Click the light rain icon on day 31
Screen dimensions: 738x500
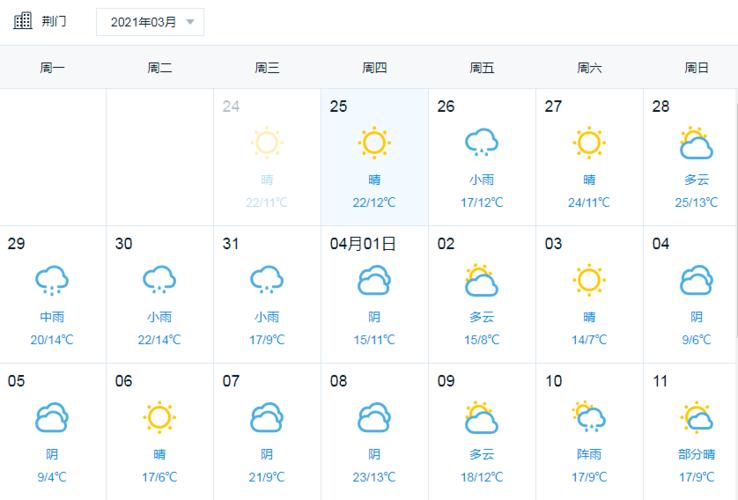pyautogui.click(x=267, y=280)
